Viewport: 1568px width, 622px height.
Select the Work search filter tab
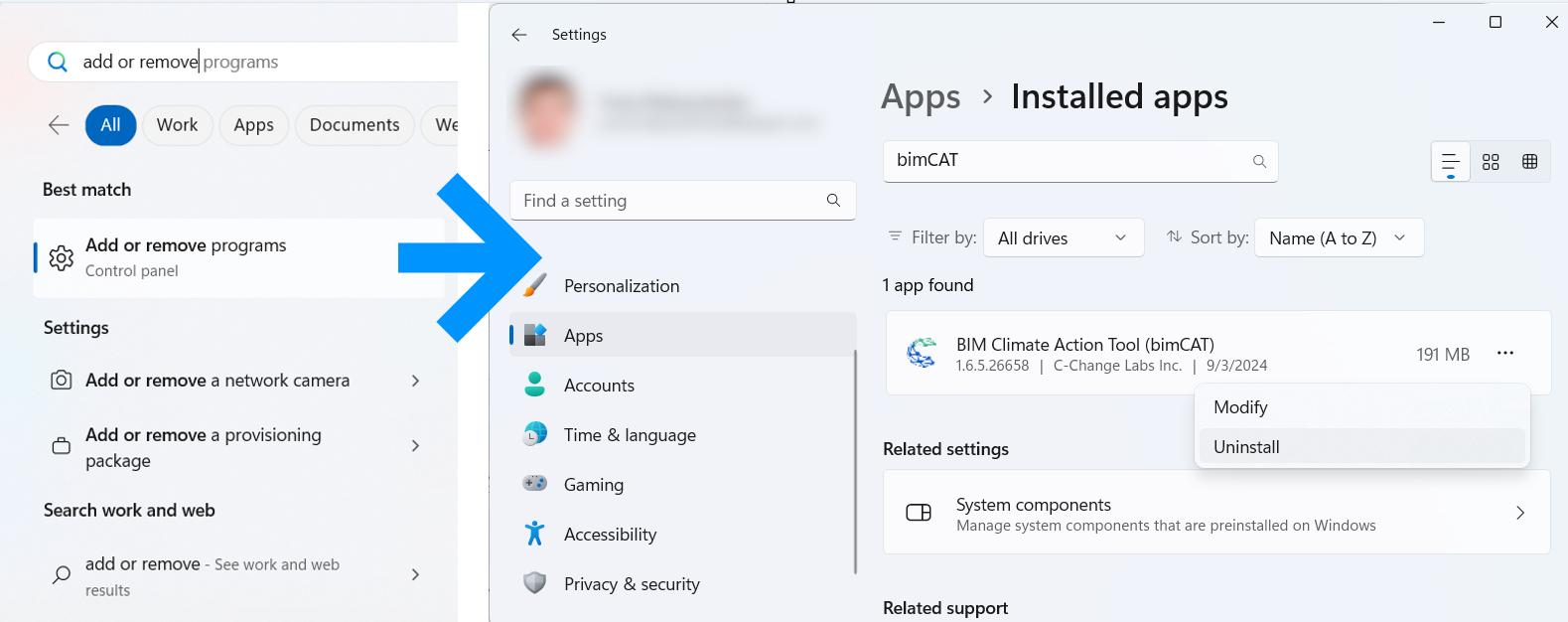point(177,125)
